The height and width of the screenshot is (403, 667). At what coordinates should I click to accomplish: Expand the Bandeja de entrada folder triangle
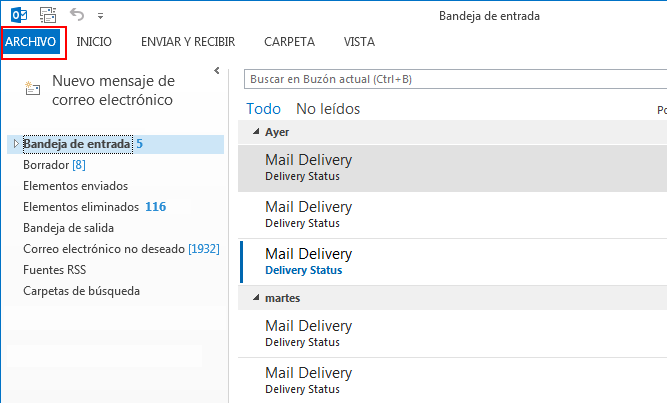(14, 144)
